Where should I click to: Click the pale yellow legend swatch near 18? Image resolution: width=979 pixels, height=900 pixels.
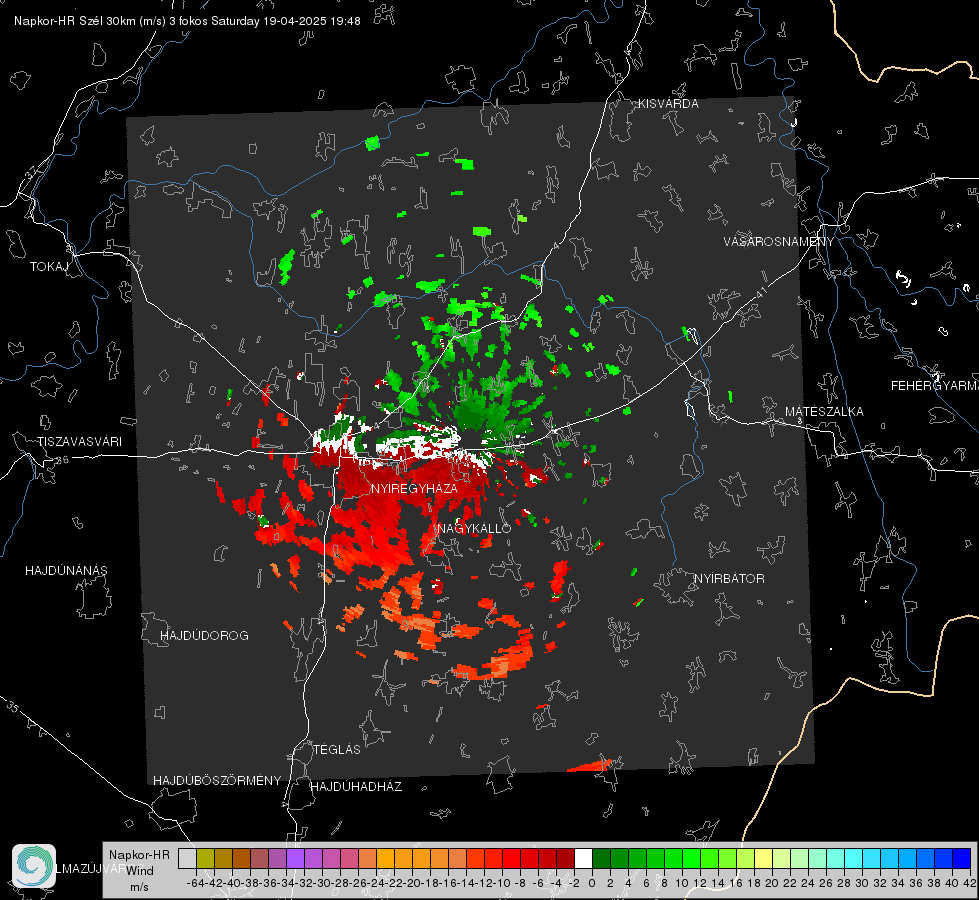click(763, 858)
